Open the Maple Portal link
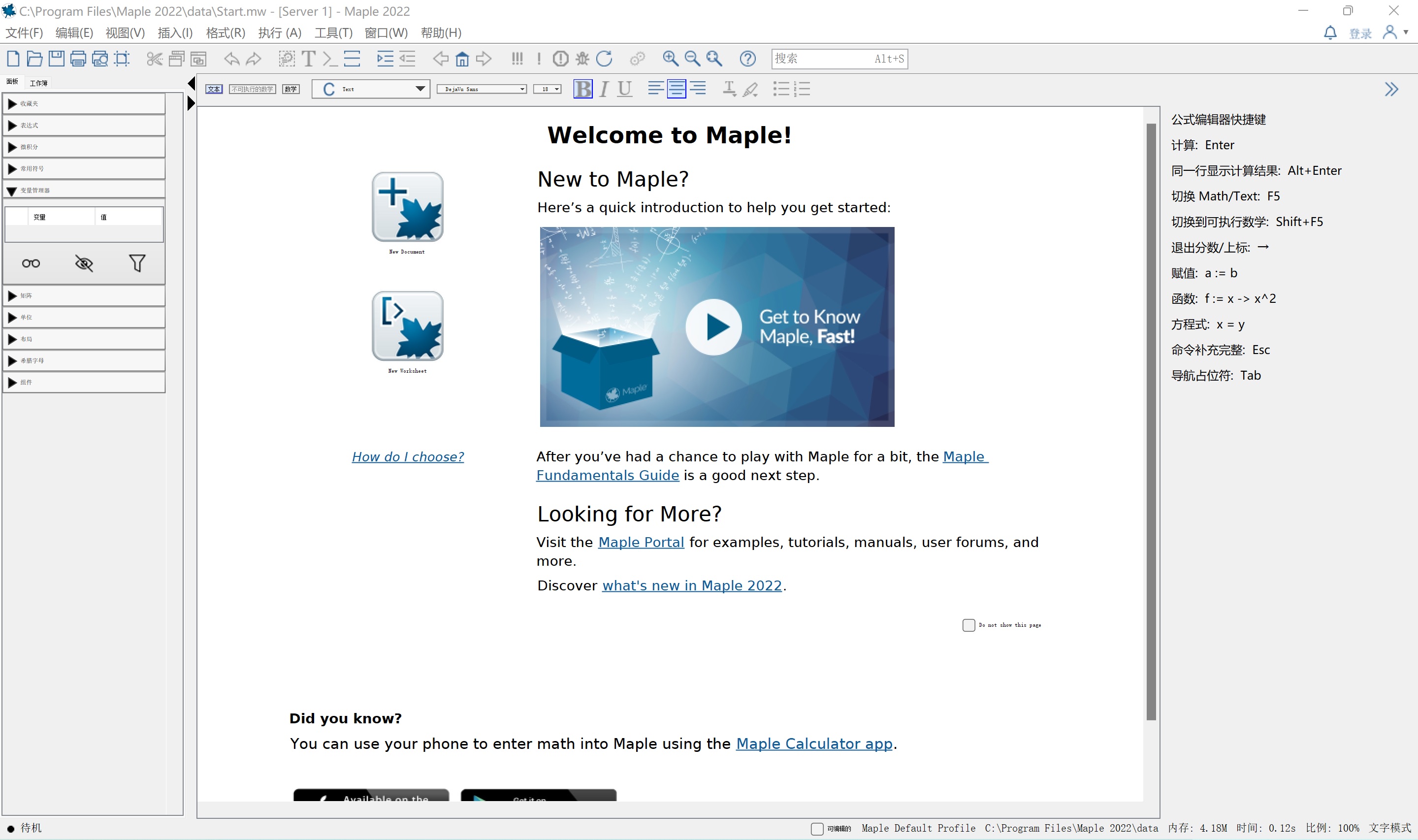Viewport: 1418px width, 840px height. tap(641, 542)
